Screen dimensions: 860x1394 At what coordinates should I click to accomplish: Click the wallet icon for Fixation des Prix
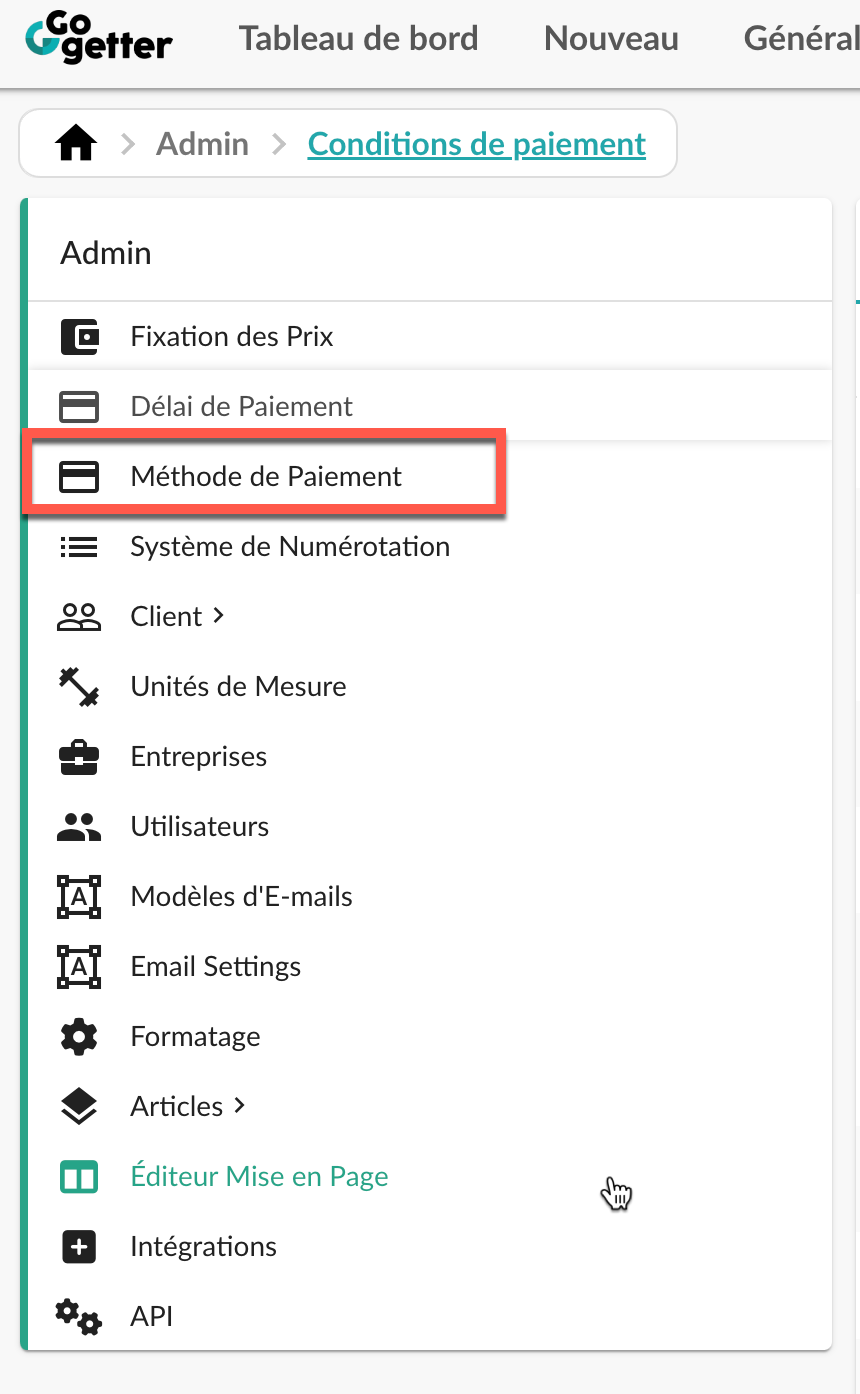pyautogui.click(x=79, y=337)
